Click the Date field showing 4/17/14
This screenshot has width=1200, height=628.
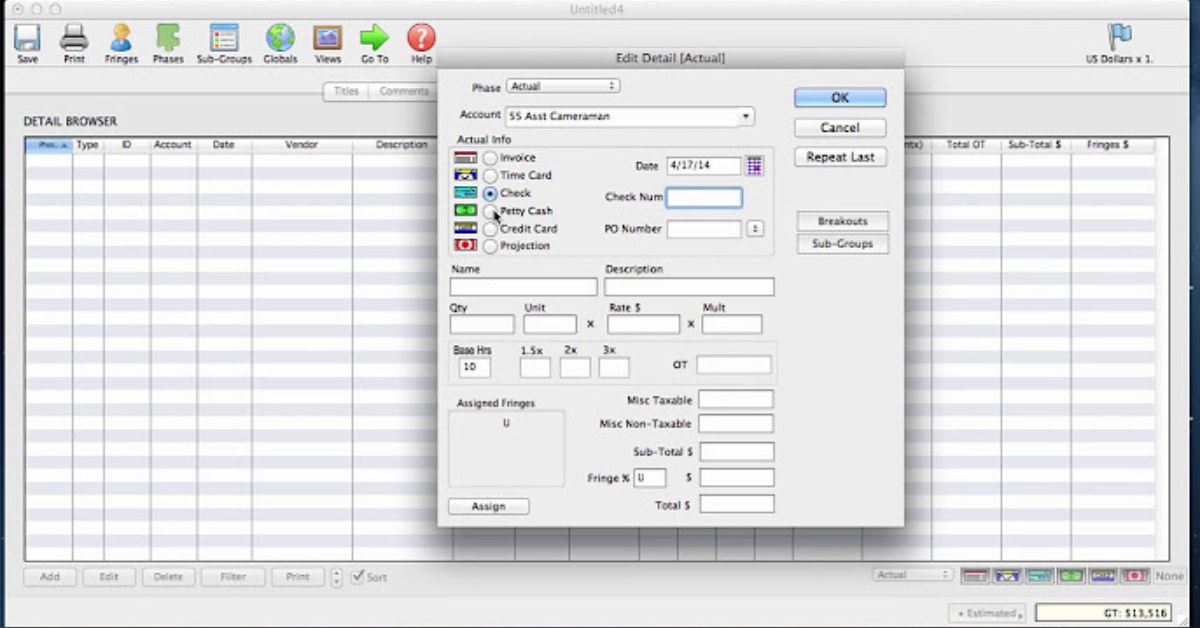coord(704,166)
